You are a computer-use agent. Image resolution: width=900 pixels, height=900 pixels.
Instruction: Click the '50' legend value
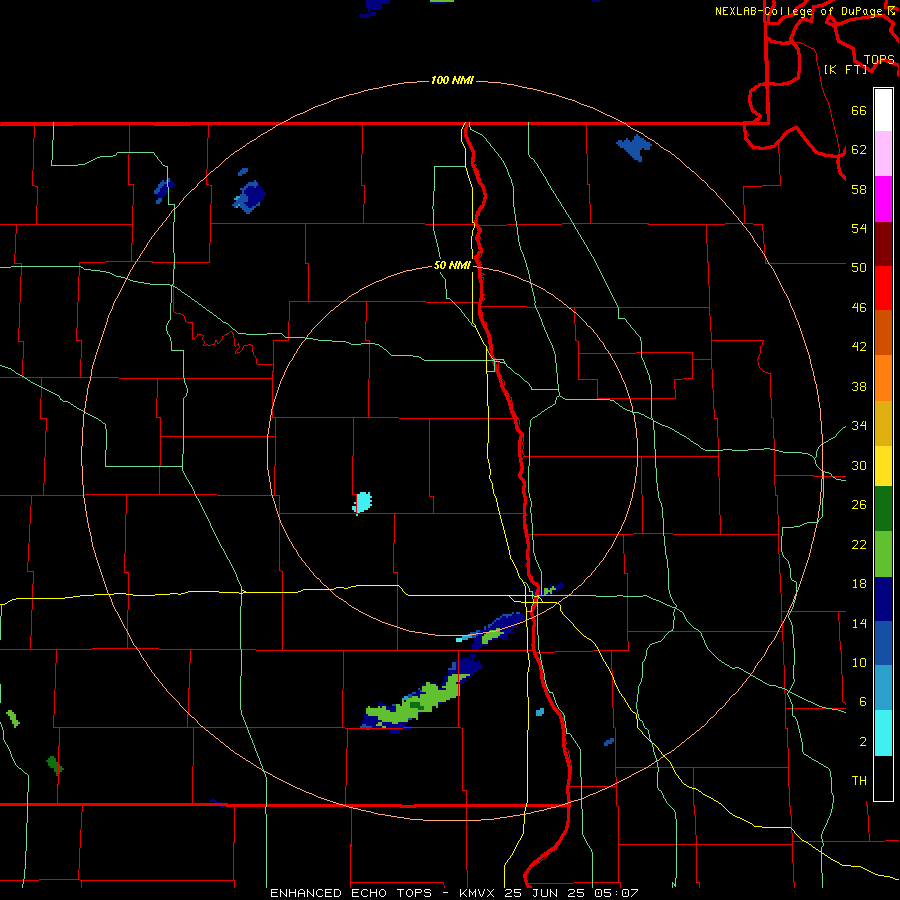pos(859,267)
